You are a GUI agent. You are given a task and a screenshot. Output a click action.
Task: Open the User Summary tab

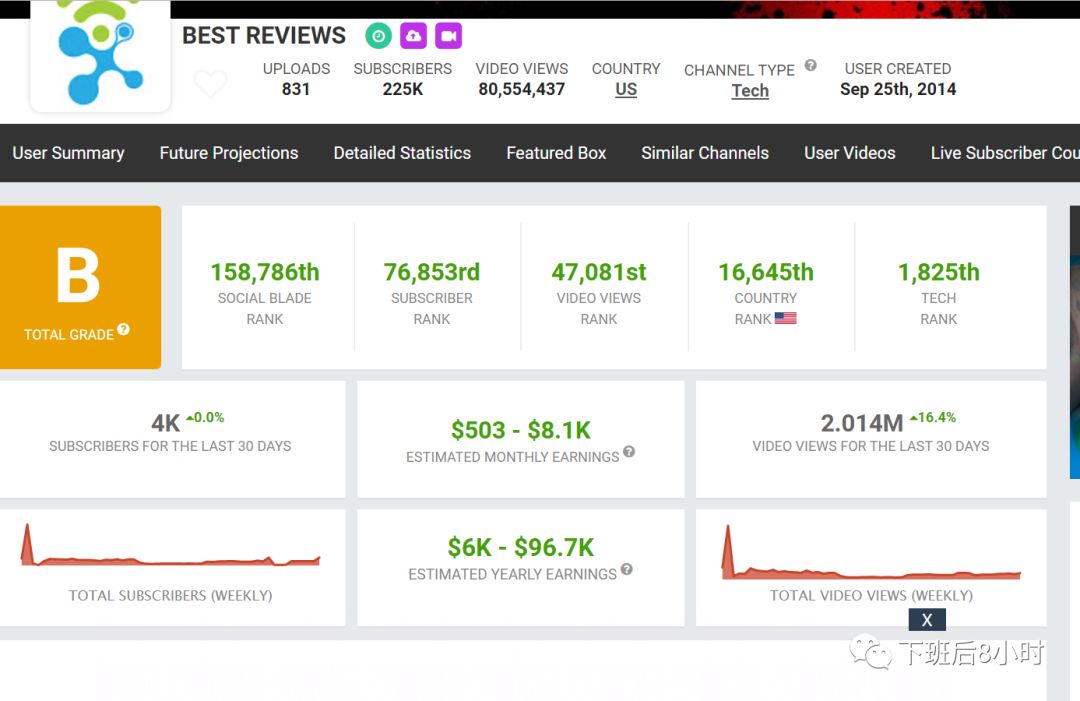click(x=68, y=153)
